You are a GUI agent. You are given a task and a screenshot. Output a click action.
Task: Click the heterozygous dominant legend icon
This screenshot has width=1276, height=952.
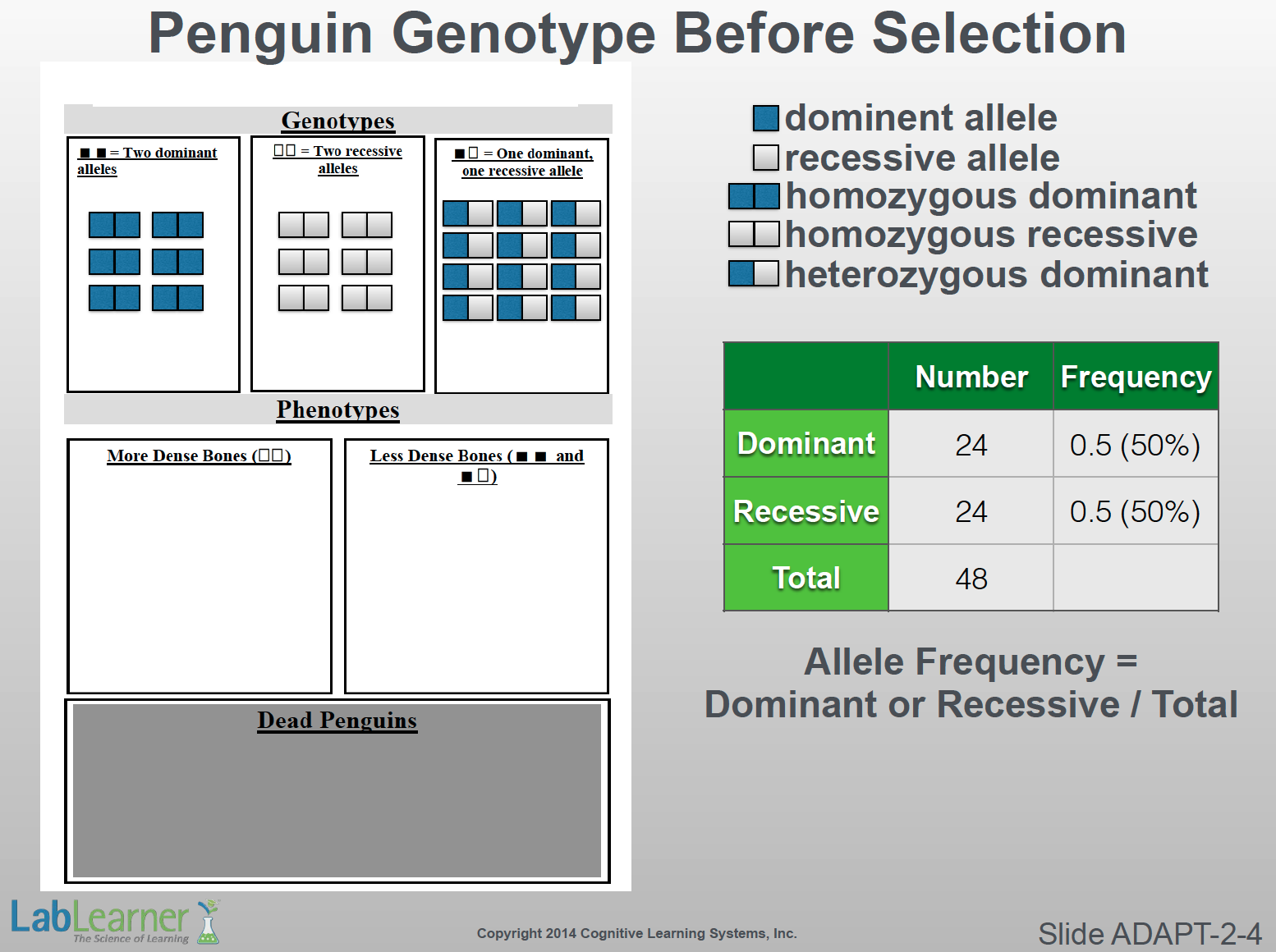click(754, 273)
